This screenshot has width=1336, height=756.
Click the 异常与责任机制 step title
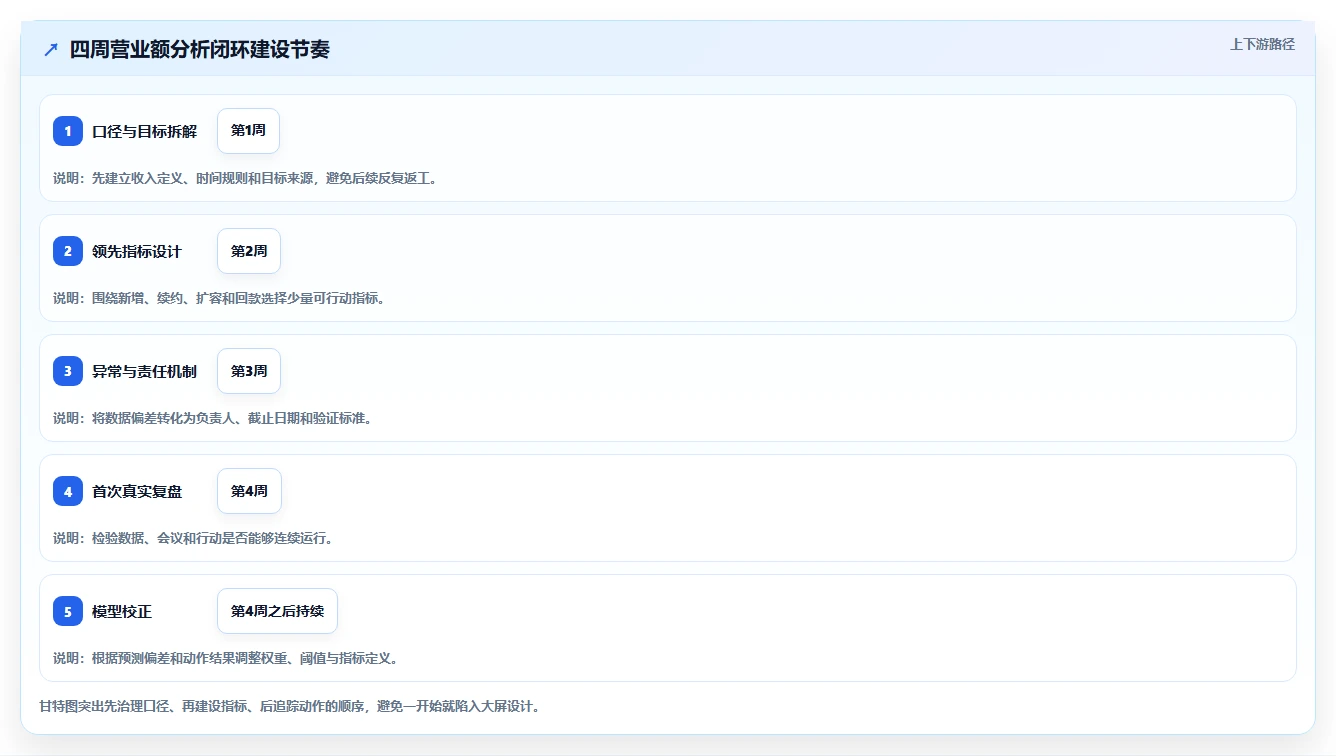pyautogui.click(x=144, y=371)
